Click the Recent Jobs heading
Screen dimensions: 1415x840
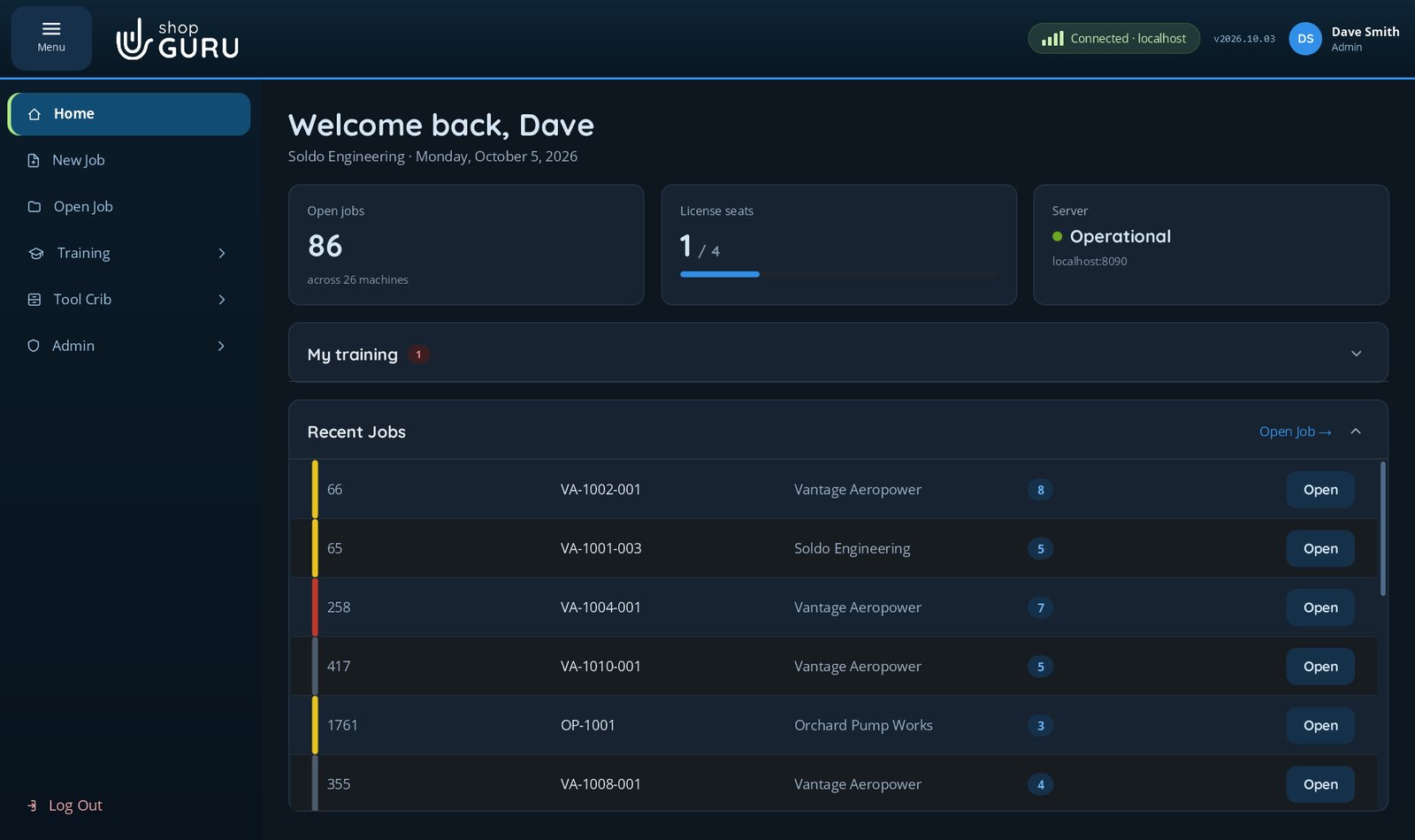coord(356,432)
